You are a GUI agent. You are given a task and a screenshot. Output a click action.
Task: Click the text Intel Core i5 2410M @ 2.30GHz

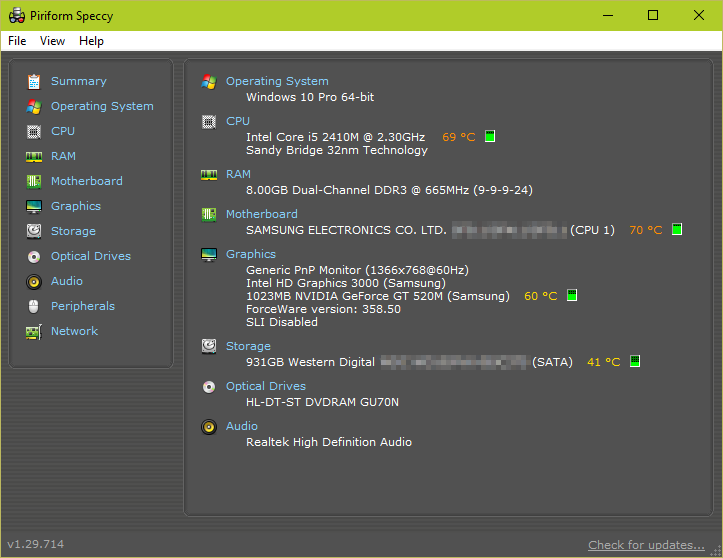click(x=336, y=137)
